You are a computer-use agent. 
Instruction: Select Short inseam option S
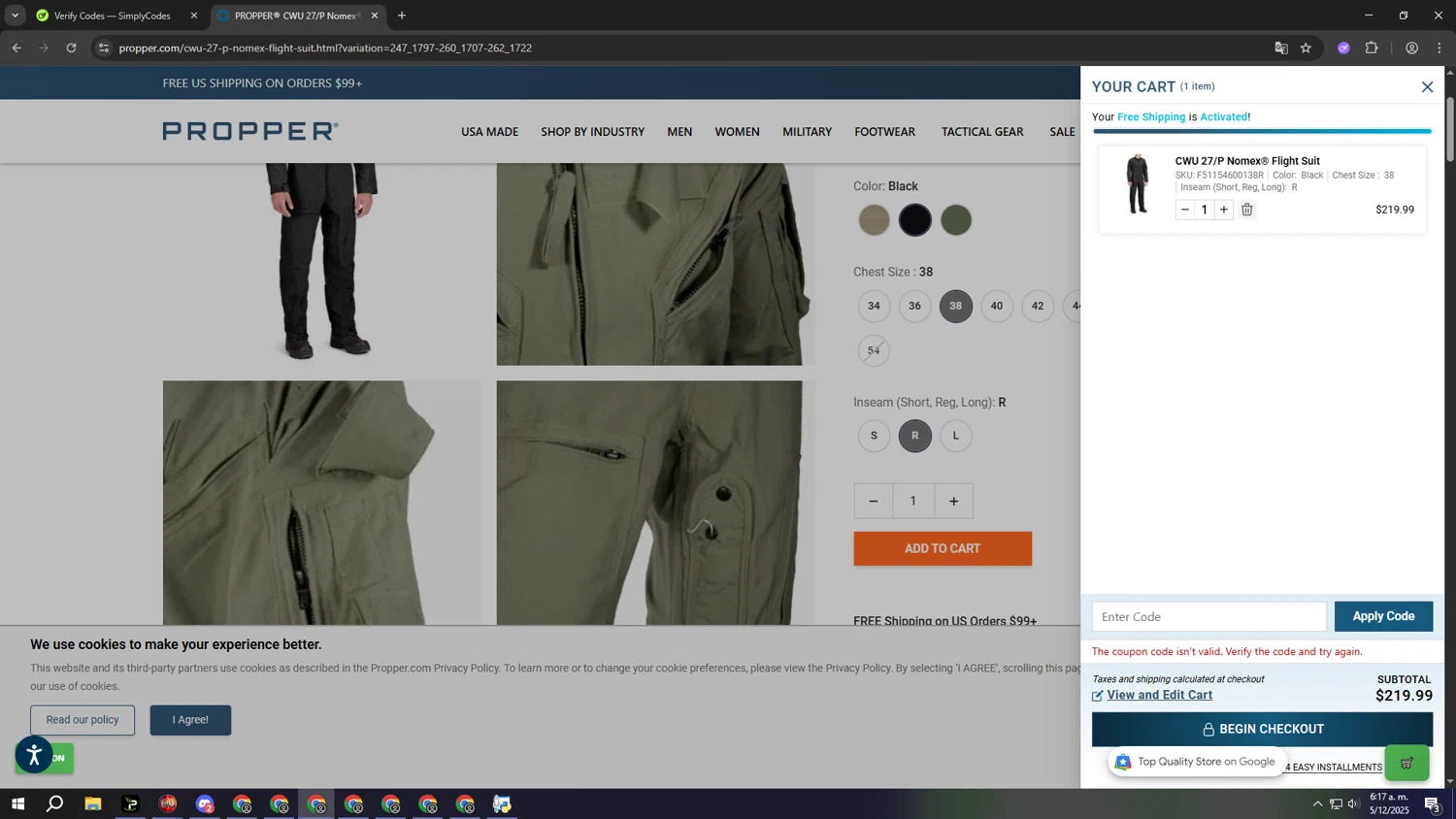point(874,436)
